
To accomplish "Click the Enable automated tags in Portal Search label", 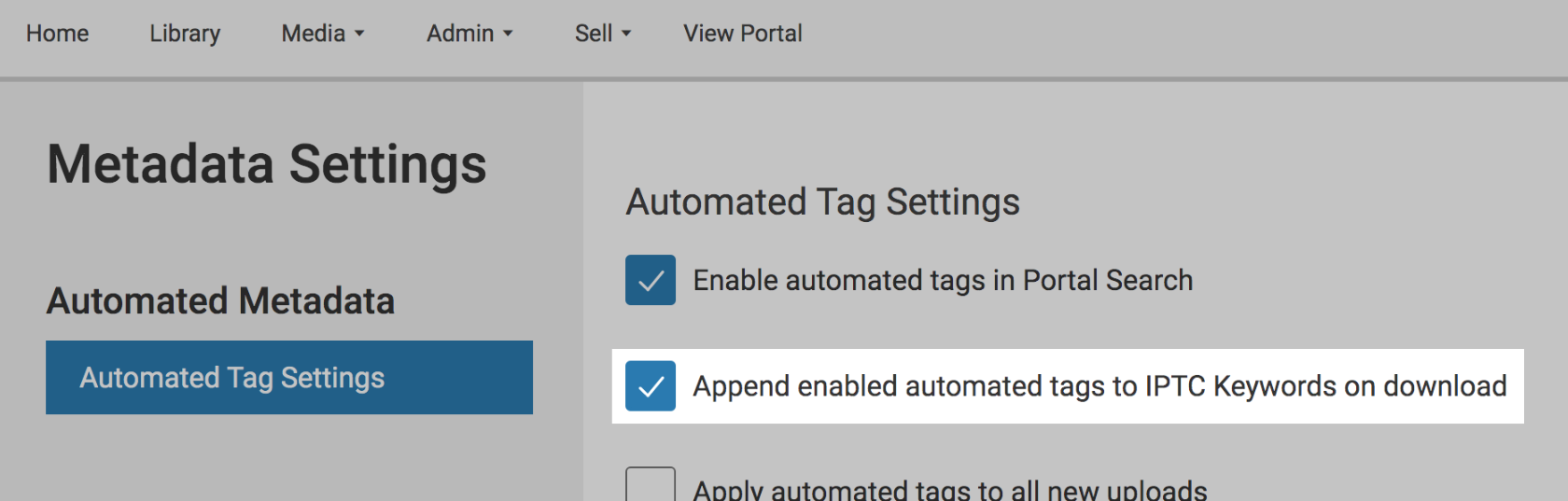I will click(x=943, y=281).
